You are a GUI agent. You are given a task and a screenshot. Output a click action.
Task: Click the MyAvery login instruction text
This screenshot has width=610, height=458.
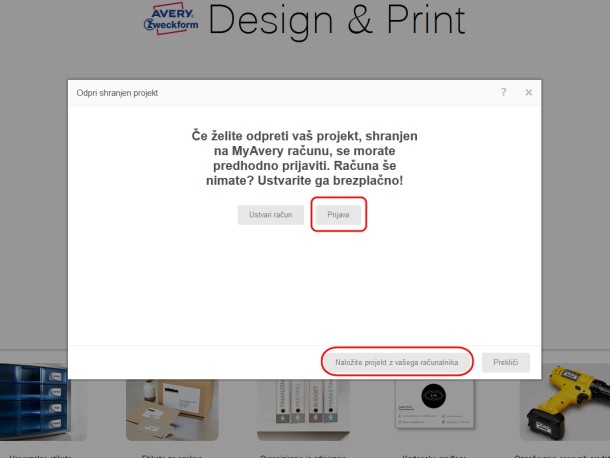click(x=304, y=158)
